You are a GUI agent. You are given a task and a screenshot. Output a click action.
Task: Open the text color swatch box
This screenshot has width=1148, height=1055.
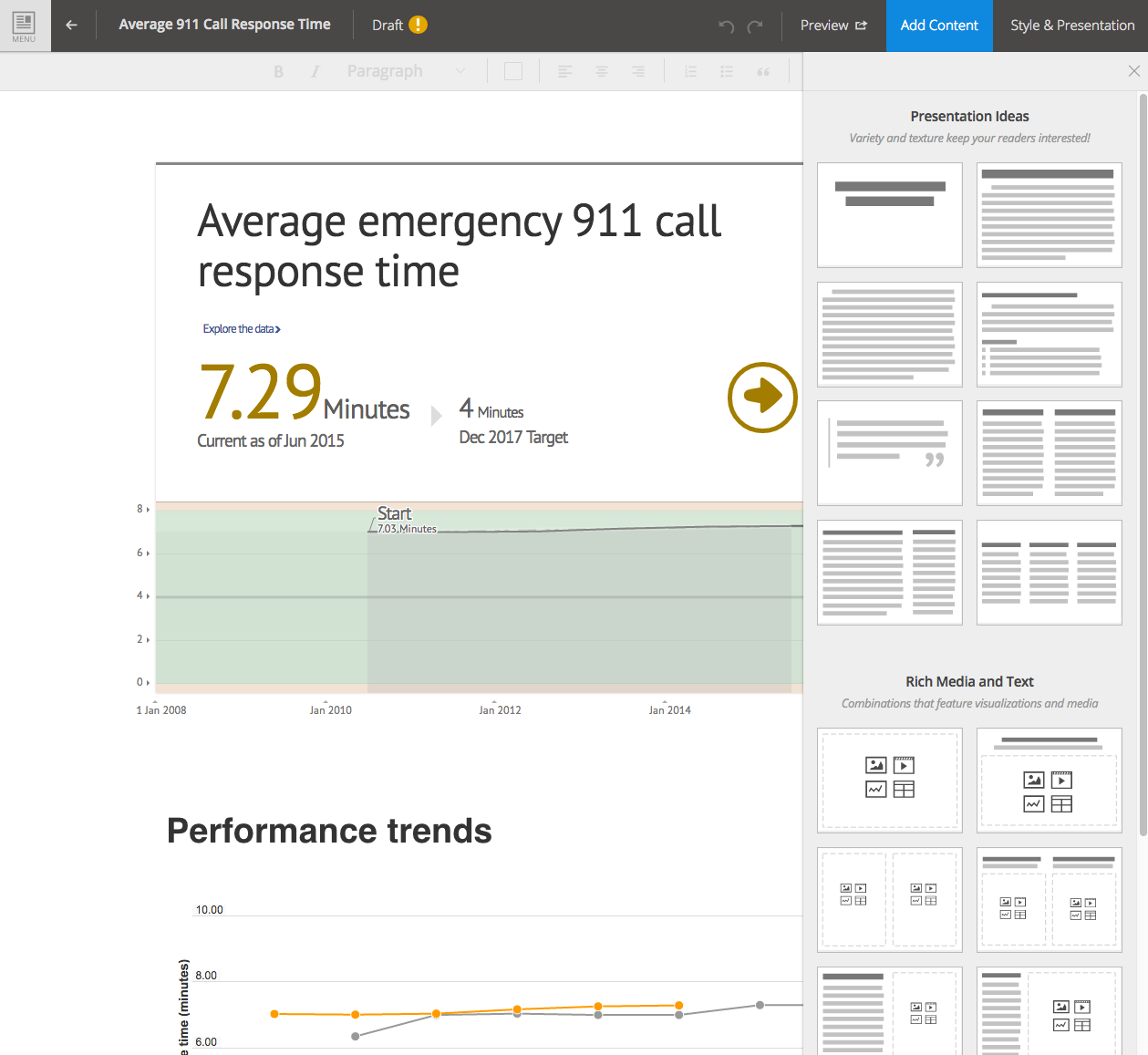pos(513,71)
